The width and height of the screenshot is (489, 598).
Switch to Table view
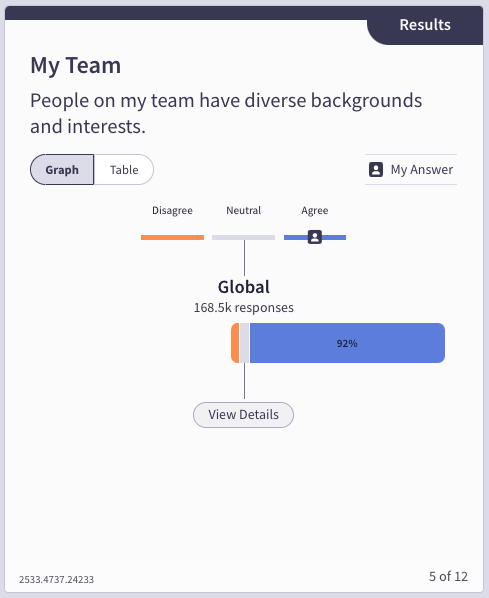click(x=124, y=170)
